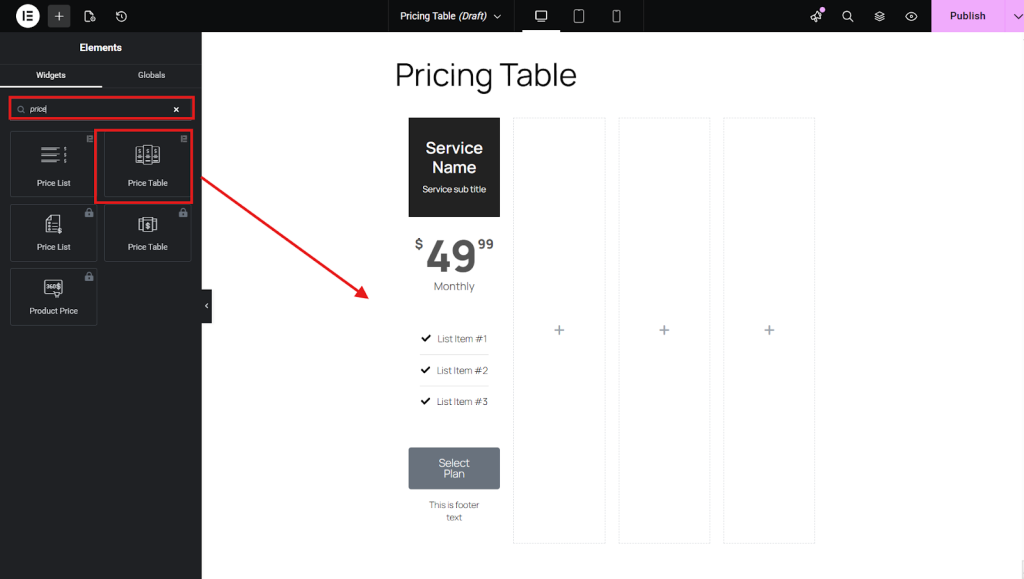Click the Publish button
Viewport: 1024px width, 579px height.
pos(967,16)
